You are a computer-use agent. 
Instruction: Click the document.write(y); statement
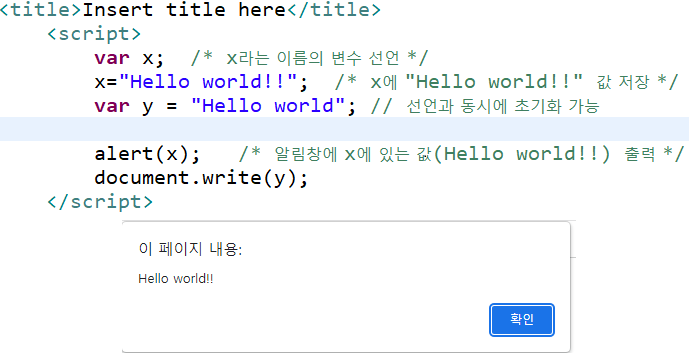pos(201,178)
